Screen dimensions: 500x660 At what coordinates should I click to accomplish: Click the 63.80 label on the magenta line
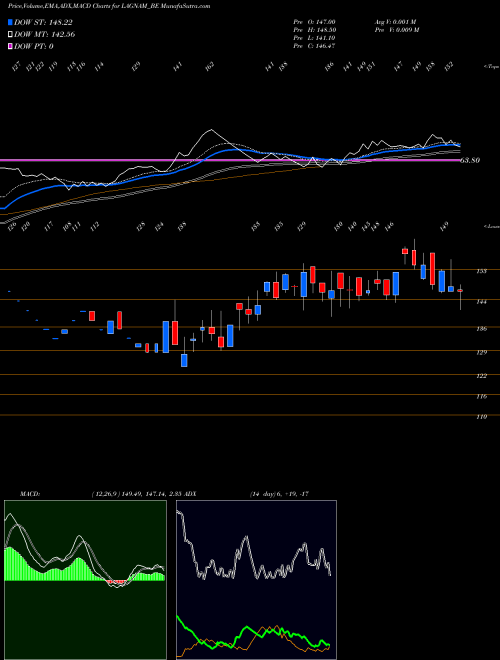470,160
